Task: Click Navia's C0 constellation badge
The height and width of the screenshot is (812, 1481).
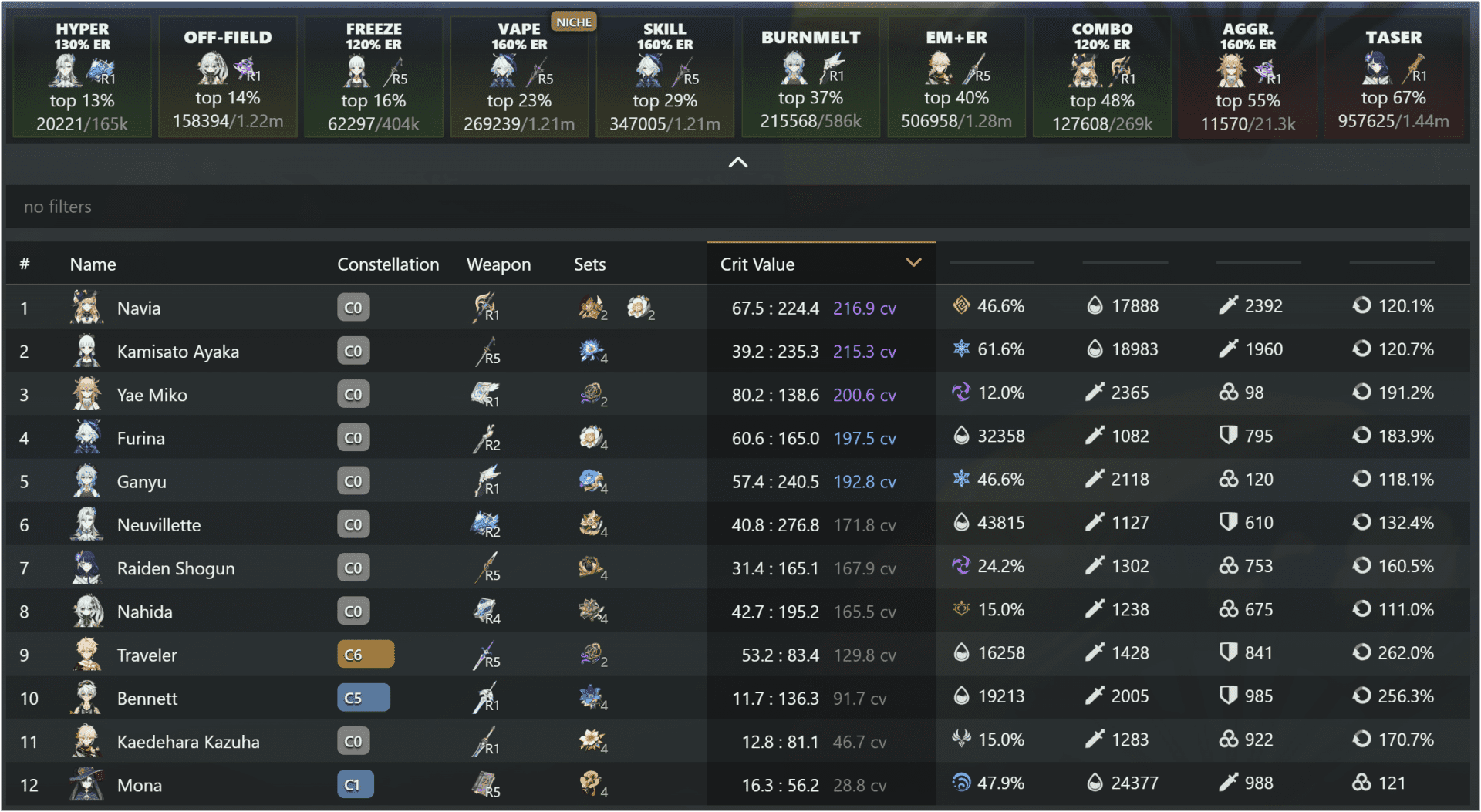Action: coord(353,307)
